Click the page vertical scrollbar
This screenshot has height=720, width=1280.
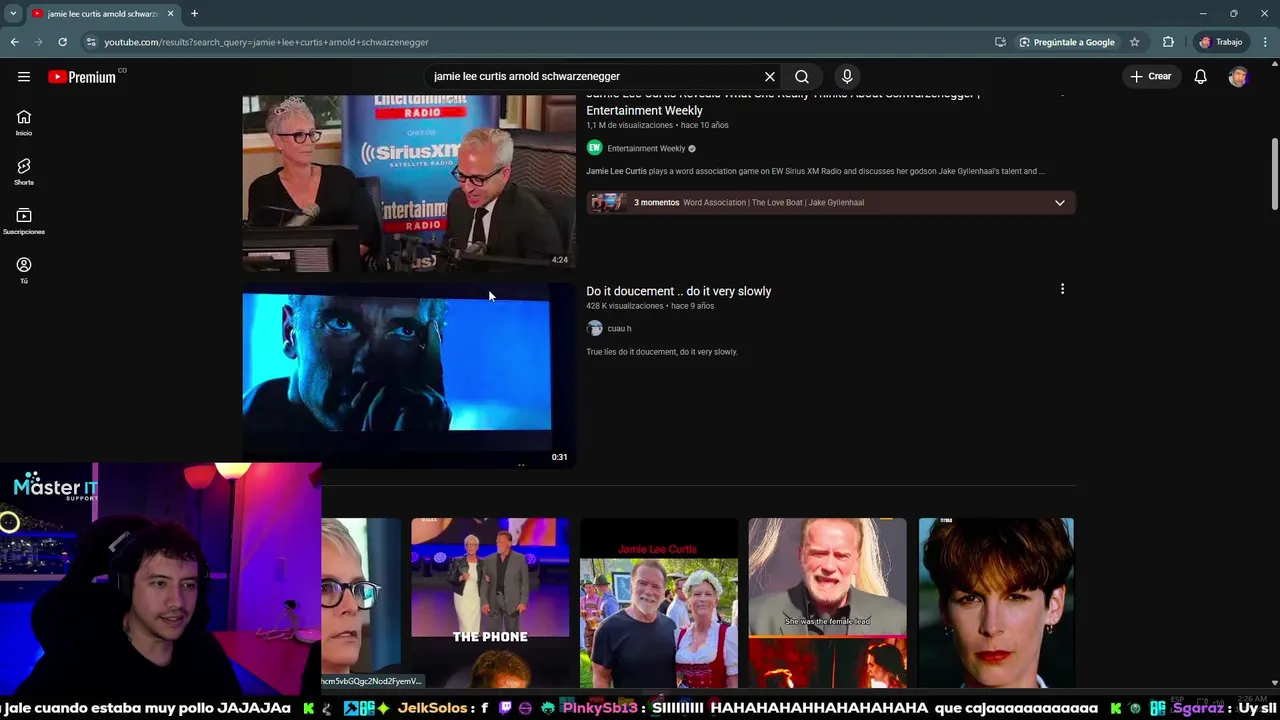pyautogui.click(x=1274, y=175)
